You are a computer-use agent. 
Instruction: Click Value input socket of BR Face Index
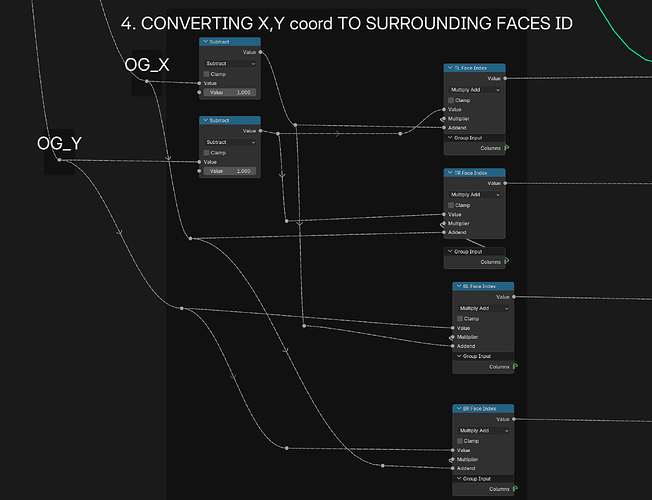pyautogui.click(x=453, y=450)
